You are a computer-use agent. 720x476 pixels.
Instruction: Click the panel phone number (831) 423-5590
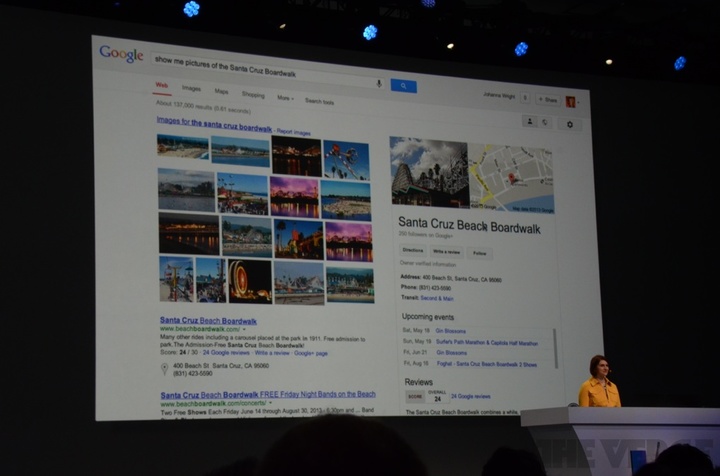434,288
